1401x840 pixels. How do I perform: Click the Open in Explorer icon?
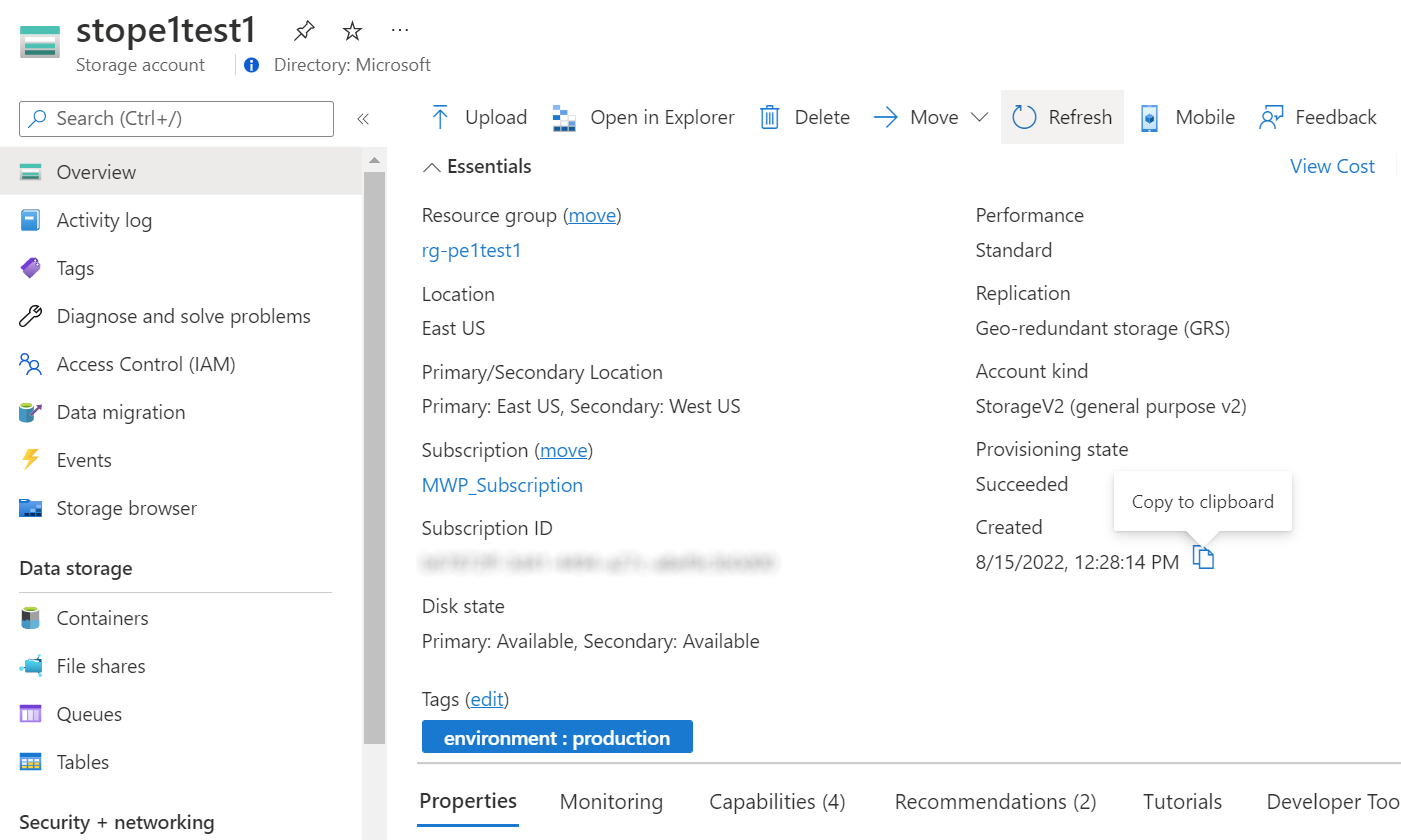(565, 118)
